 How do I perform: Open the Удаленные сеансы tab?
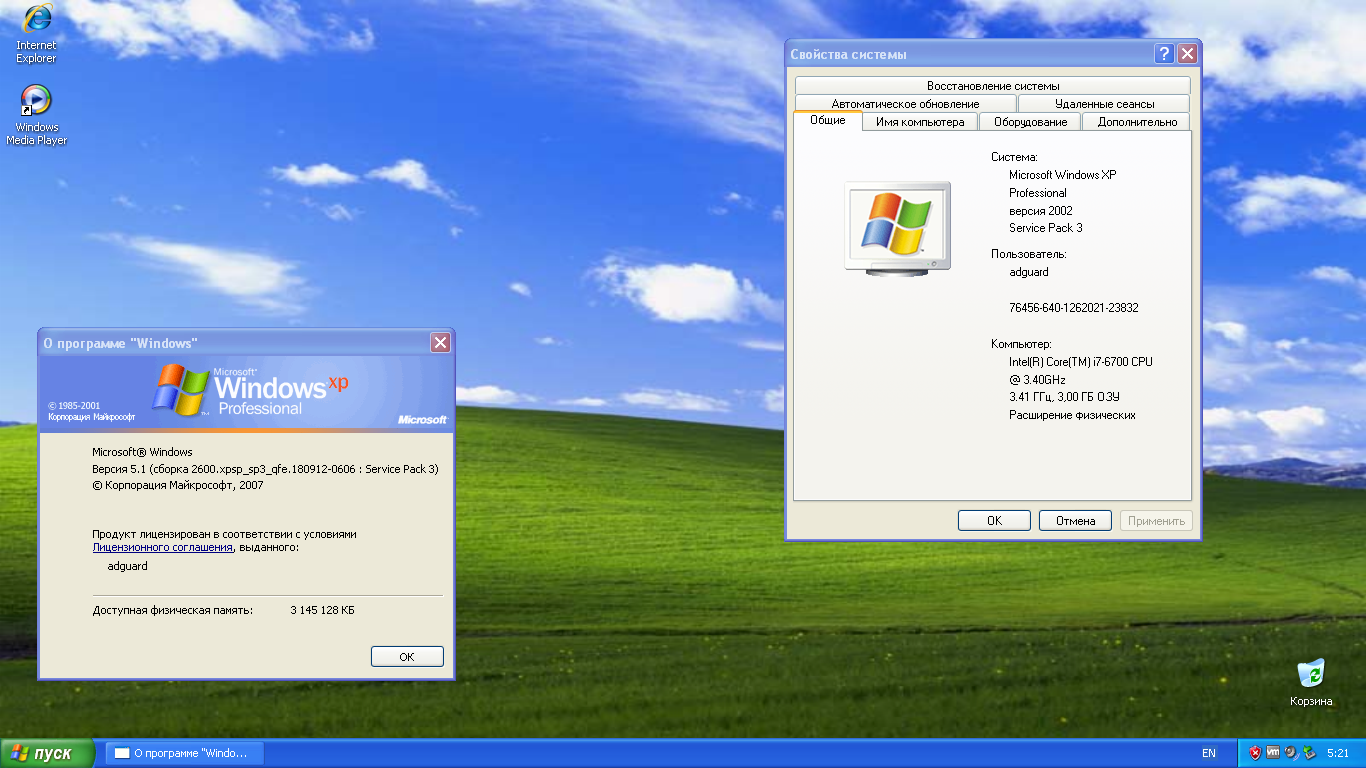click(x=1104, y=104)
